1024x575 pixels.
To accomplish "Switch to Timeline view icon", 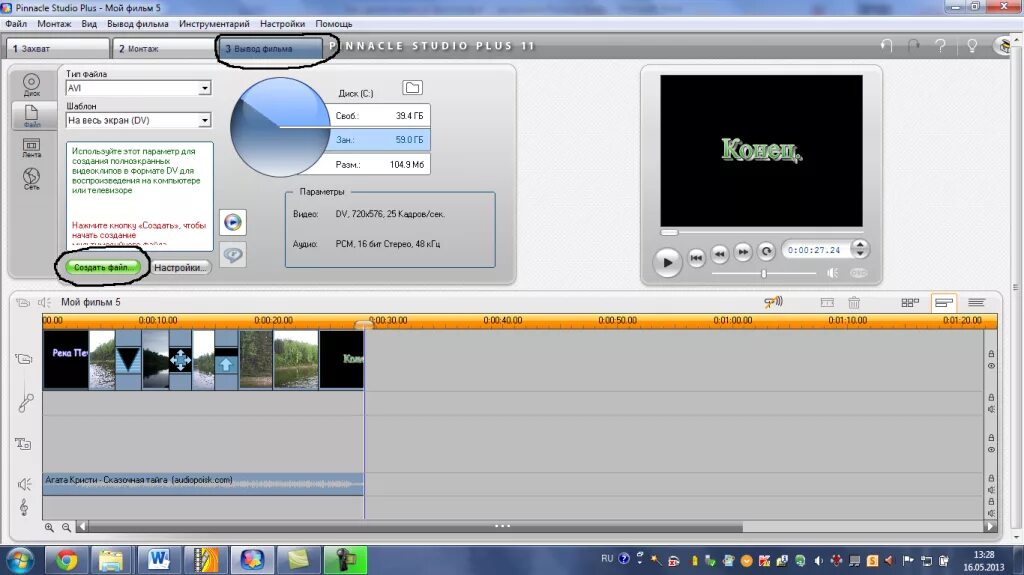I will click(944, 303).
